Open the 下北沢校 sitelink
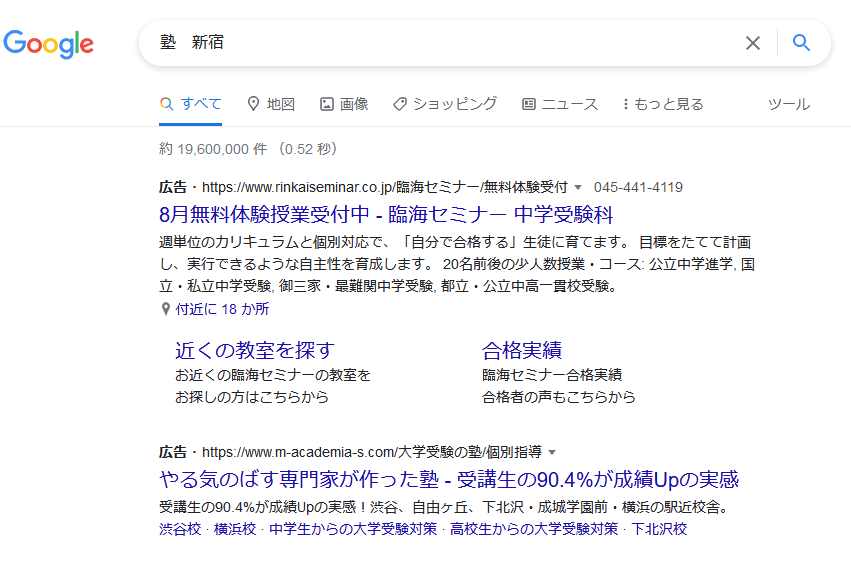 tap(659, 529)
